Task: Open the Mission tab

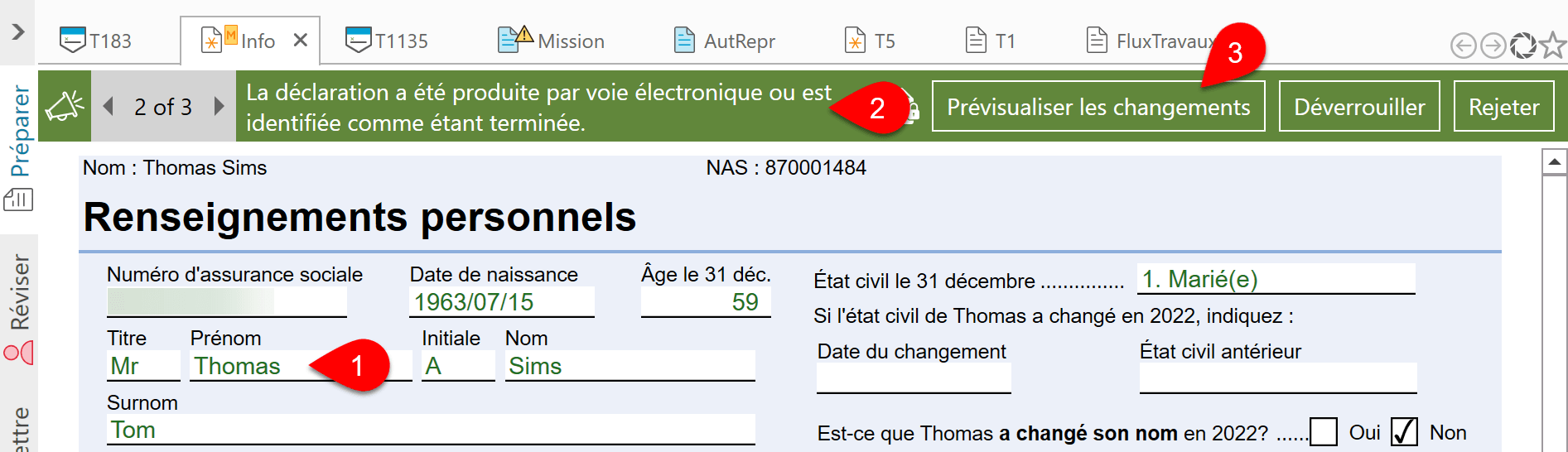Action: (551, 41)
